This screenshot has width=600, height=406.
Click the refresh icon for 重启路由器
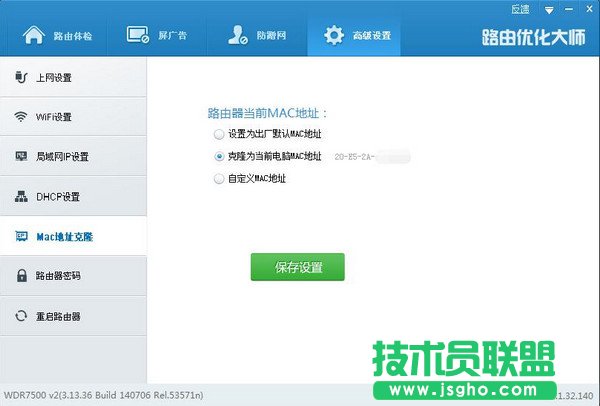20,316
